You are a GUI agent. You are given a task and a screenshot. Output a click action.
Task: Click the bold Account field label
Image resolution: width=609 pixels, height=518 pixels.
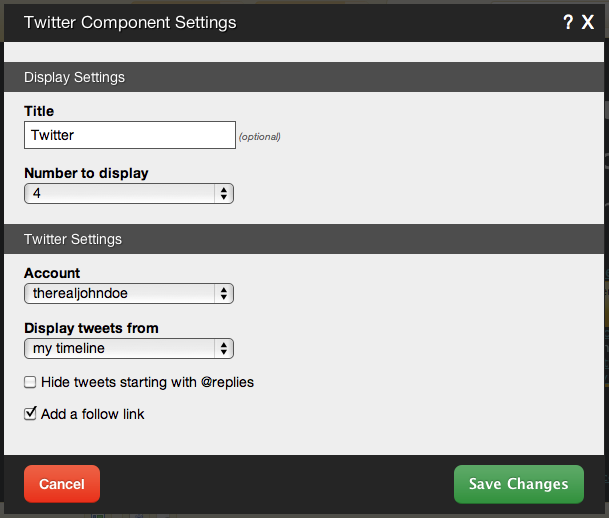coord(52,273)
